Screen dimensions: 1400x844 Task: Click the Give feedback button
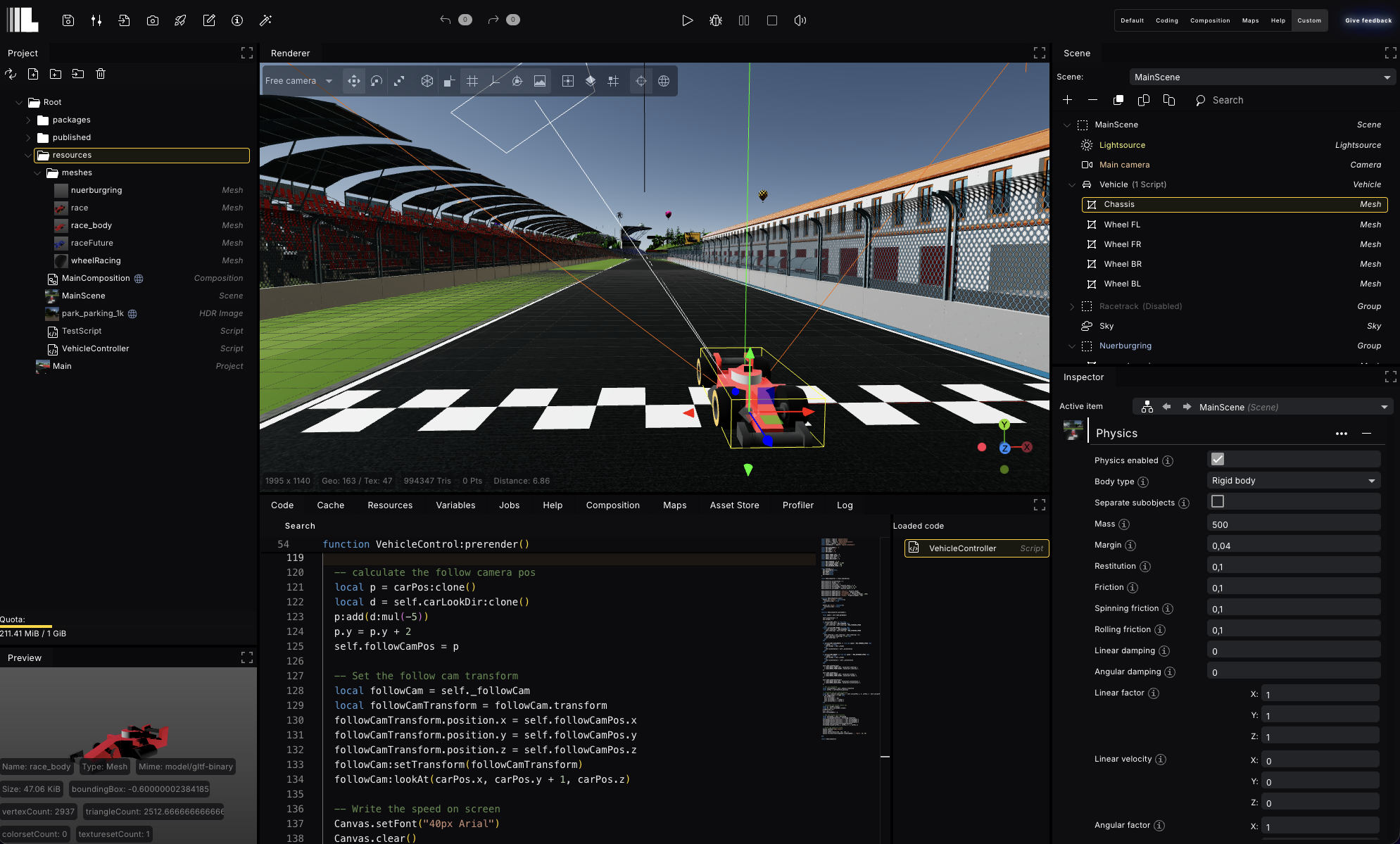tap(1368, 20)
